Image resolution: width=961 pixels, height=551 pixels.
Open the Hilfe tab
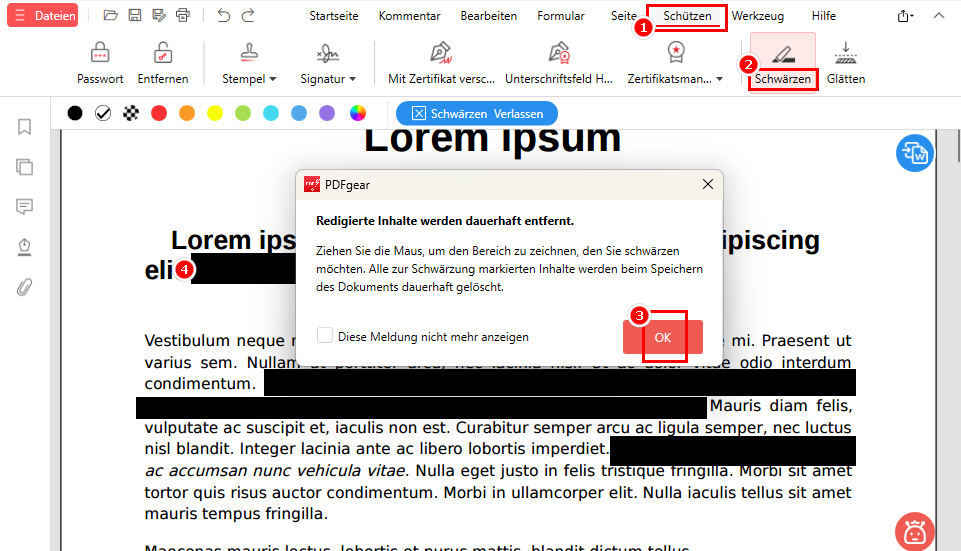(824, 16)
